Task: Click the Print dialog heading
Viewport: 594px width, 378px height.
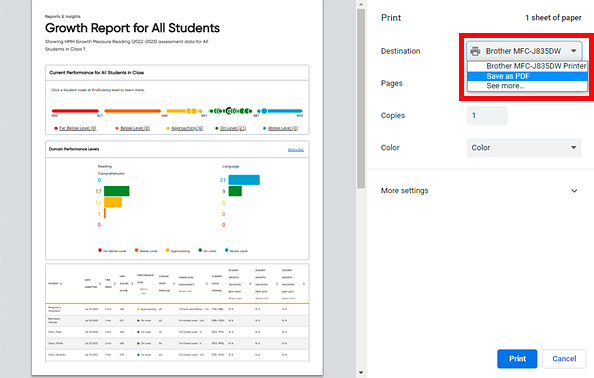Action: pyautogui.click(x=391, y=18)
